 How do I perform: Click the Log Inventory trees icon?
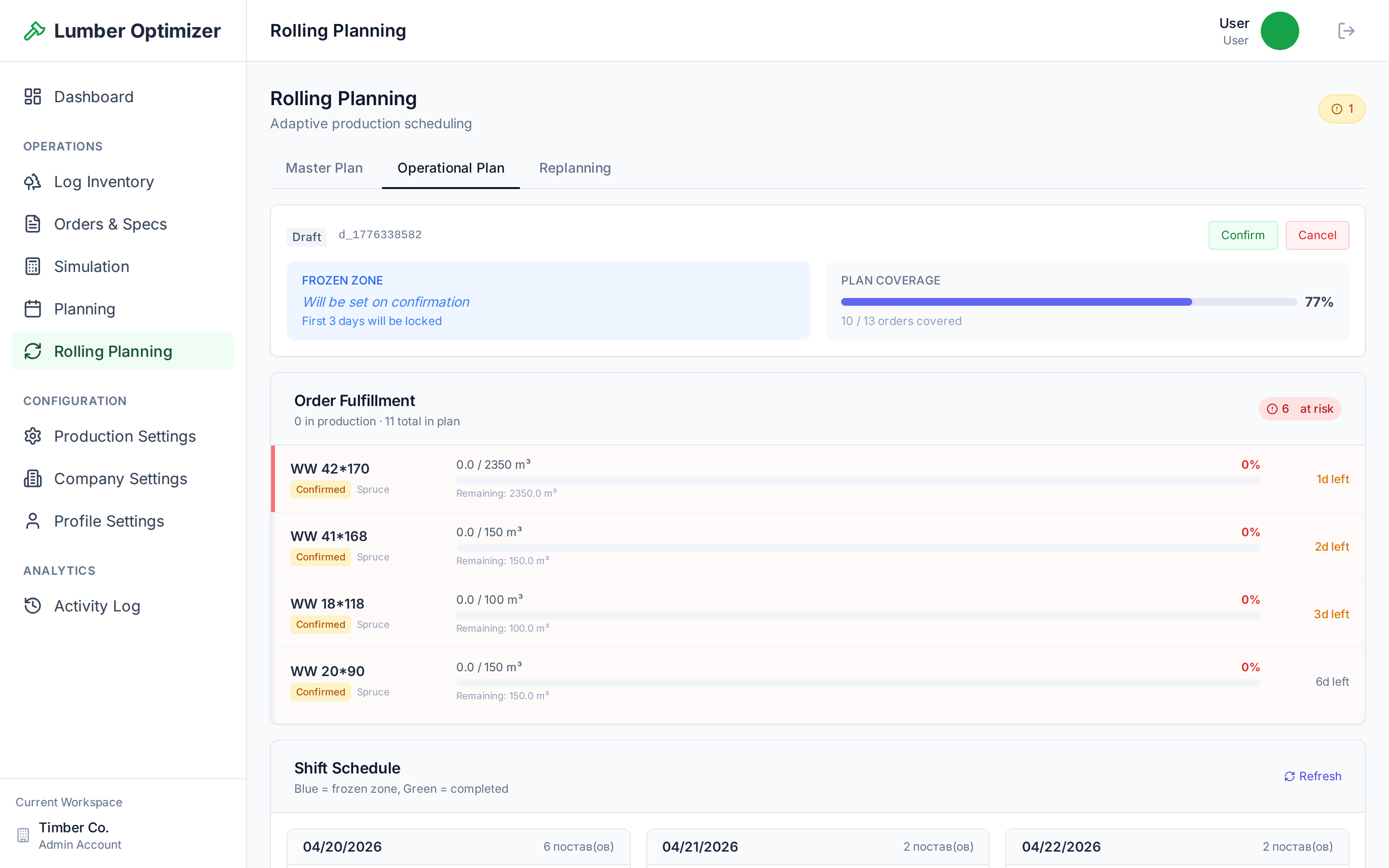[33, 181]
